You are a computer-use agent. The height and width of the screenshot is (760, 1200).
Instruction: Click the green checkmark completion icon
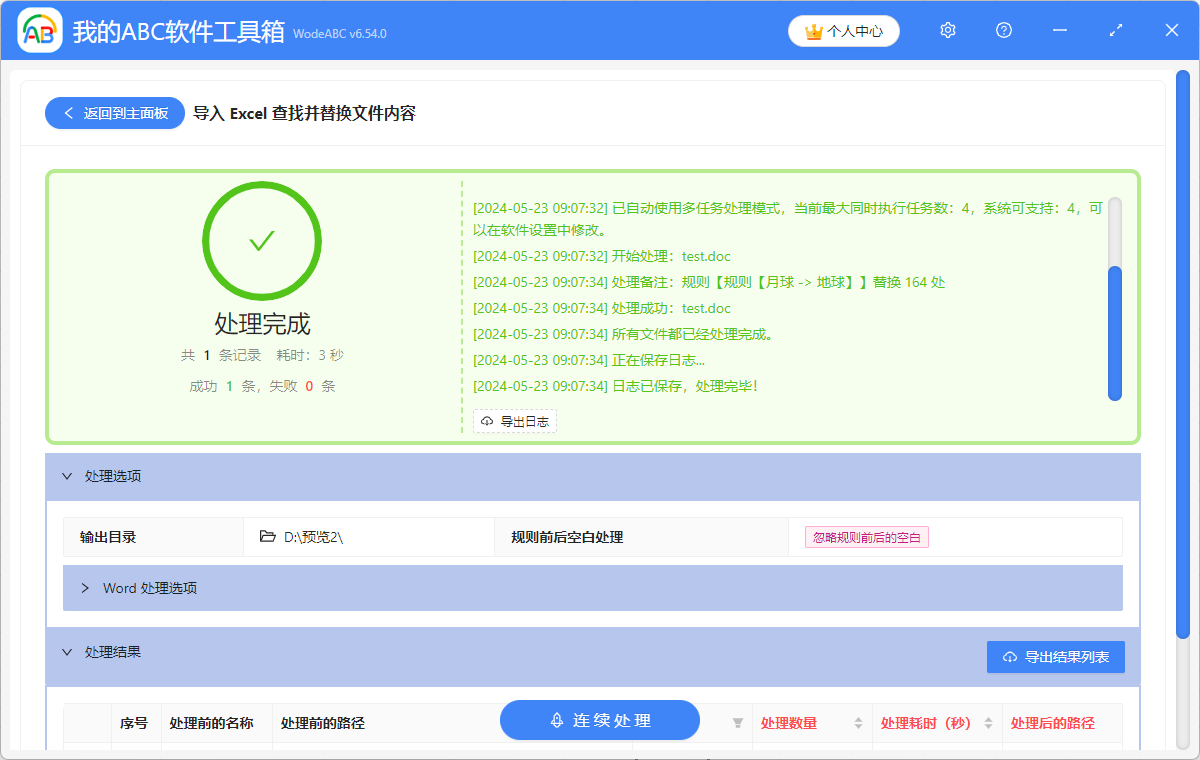261,241
